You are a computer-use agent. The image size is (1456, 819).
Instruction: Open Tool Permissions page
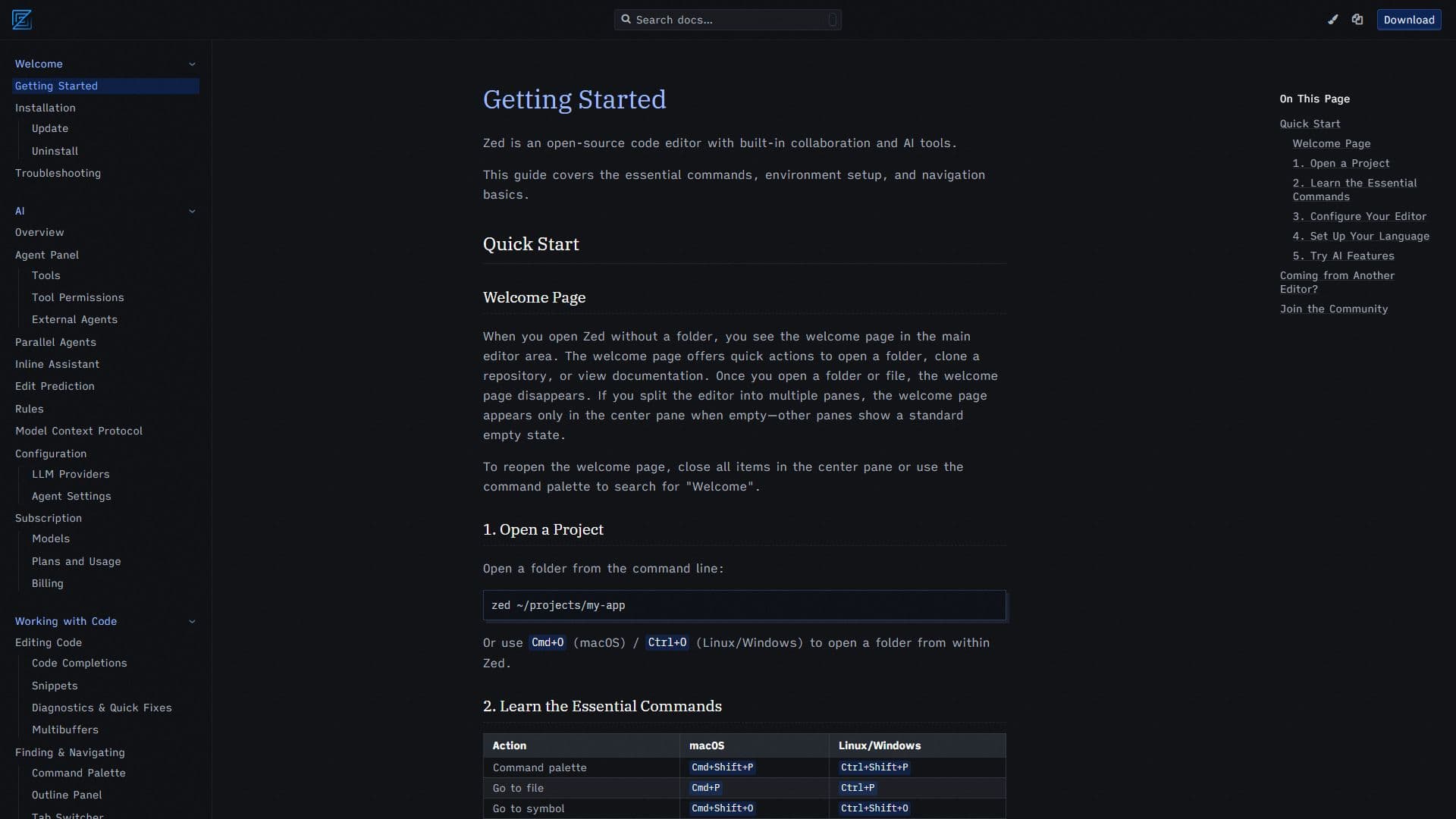point(78,297)
